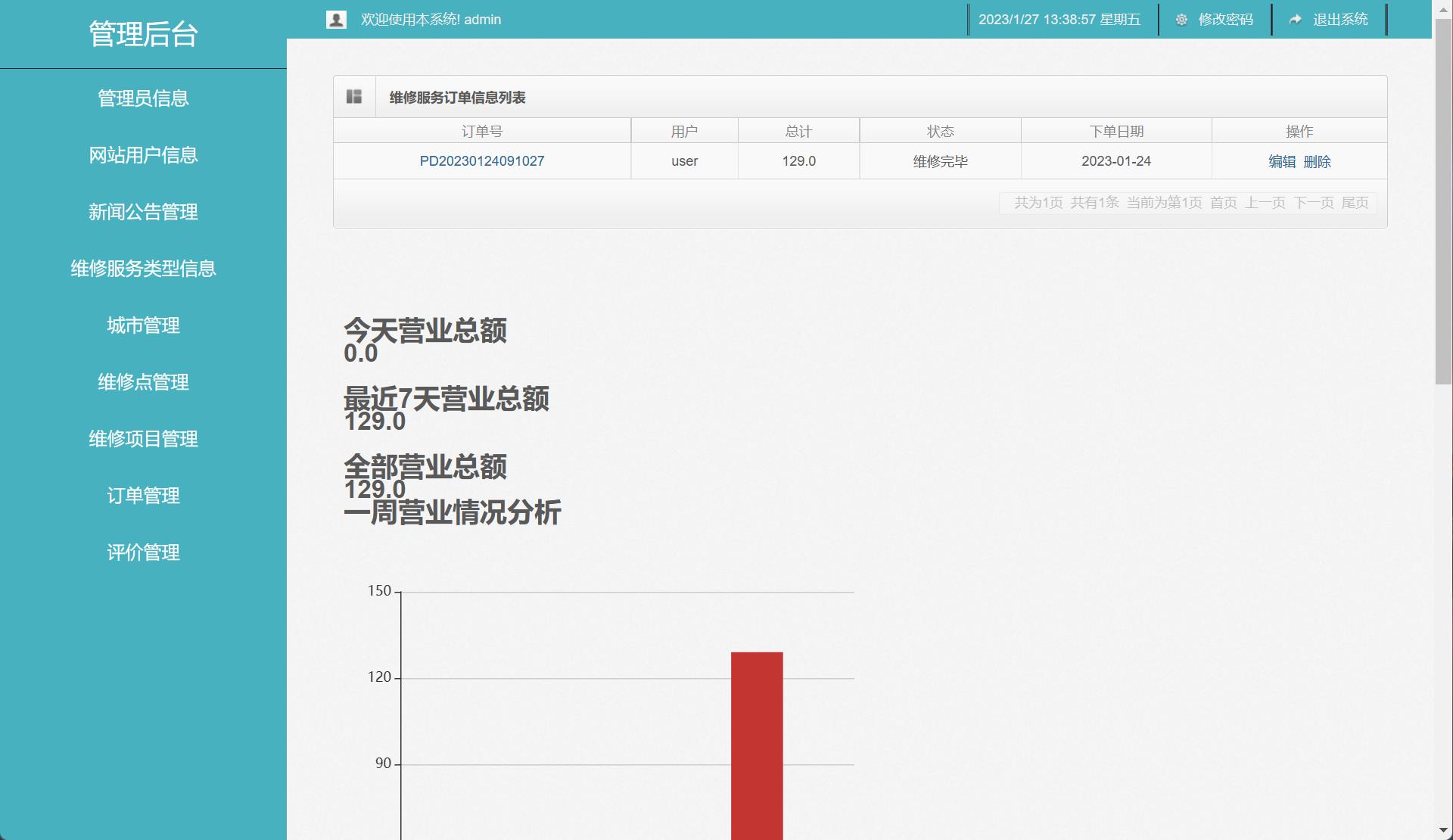Click 编辑 link for the order
The width and height of the screenshot is (1453, 840).
[x=1282, y=161]
